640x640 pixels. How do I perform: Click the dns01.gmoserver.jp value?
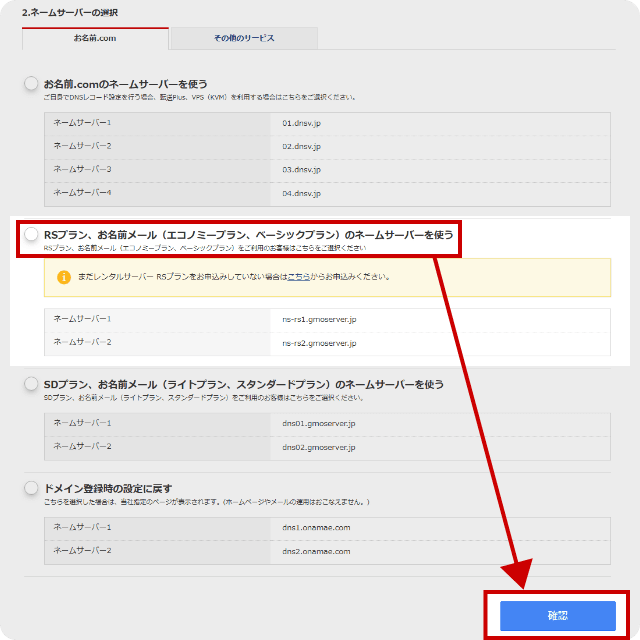pyautogui.click(x=319, y=424)
